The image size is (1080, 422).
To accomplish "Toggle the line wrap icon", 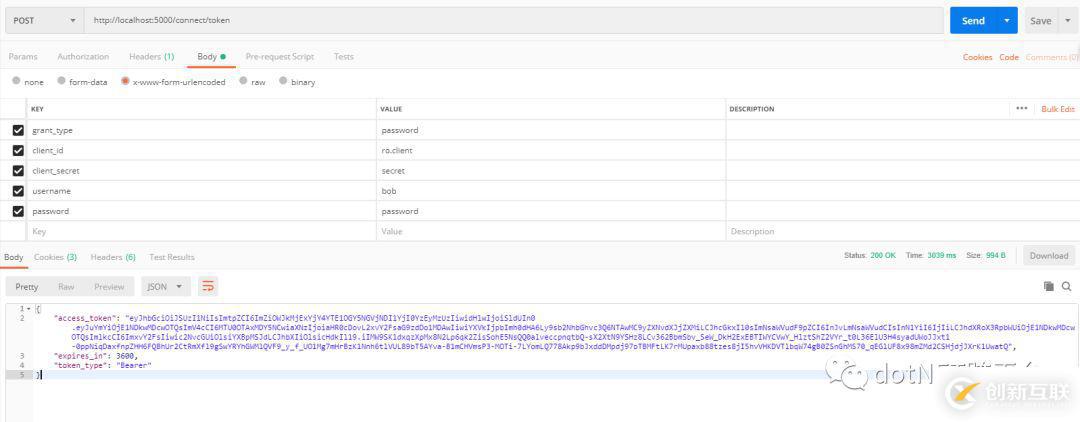I will 207,286.
